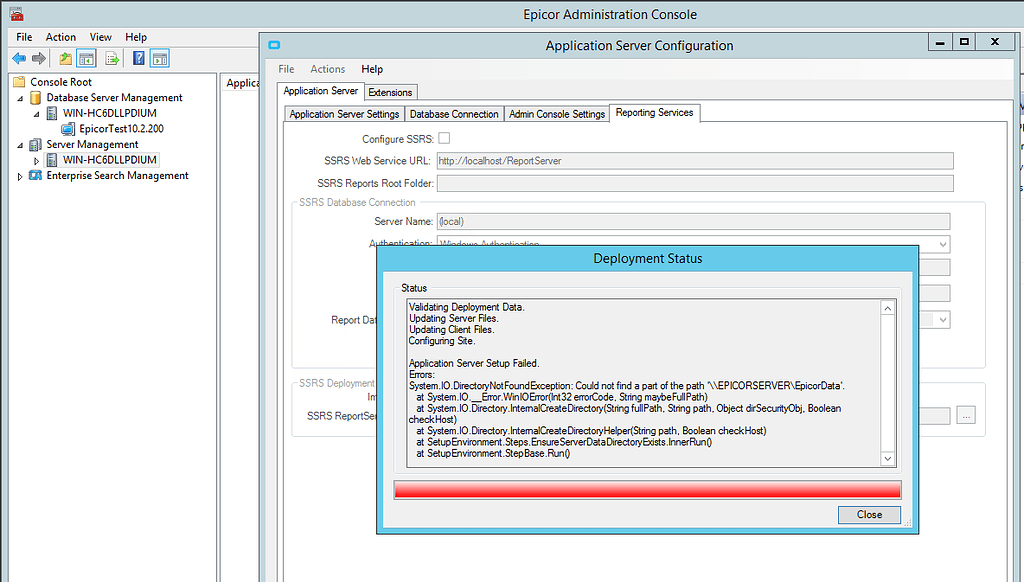Click the browse ellipsis button
The height and width of the screenshot is (582, 1024).
click(965, 416)
